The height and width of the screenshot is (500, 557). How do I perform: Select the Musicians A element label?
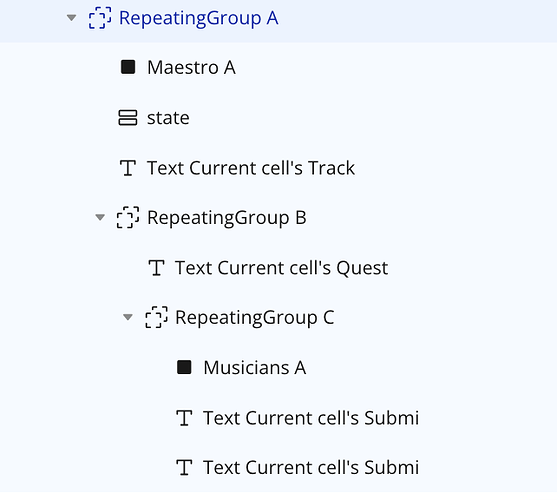(255, 368)
